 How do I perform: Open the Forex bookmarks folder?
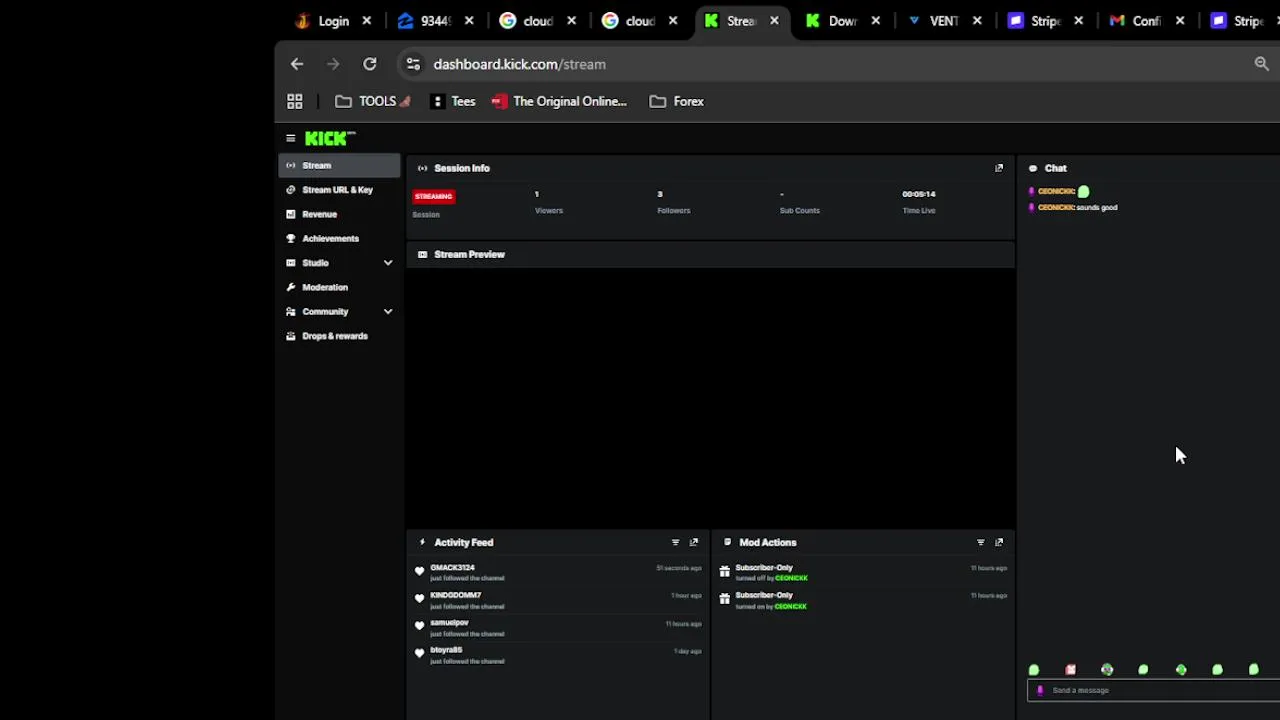[x=677, y=101]
